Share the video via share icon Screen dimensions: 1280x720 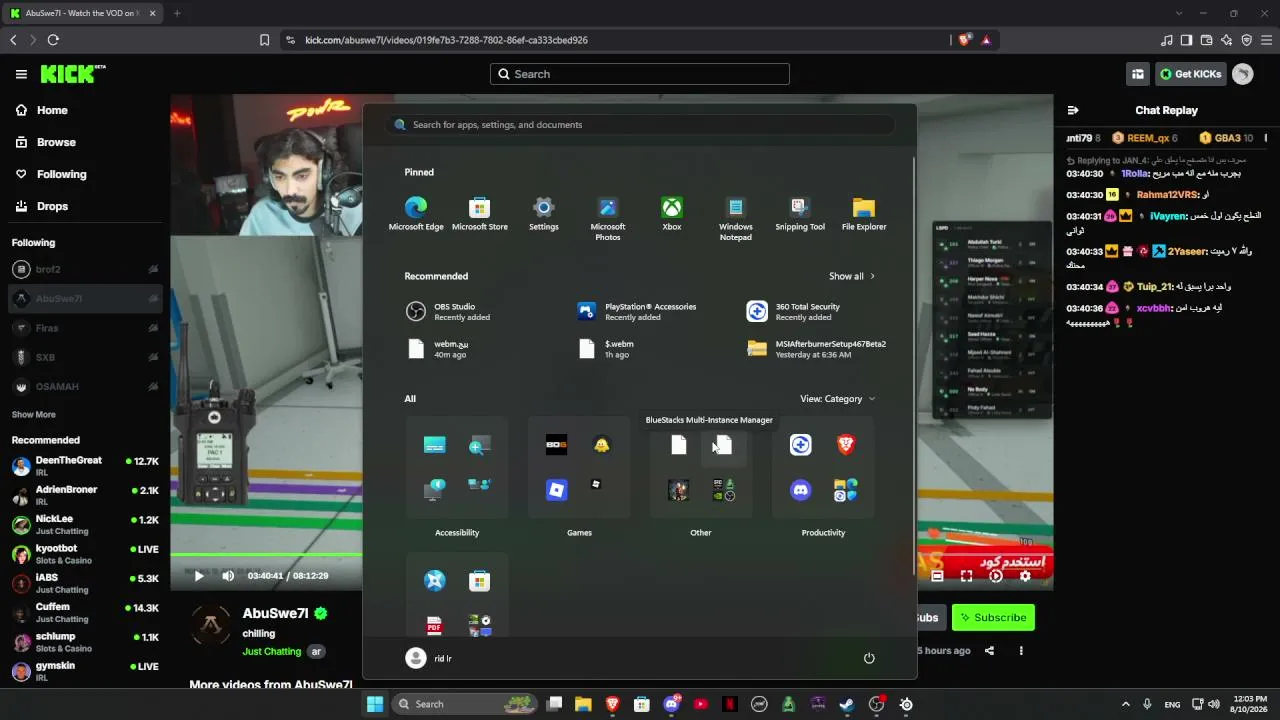click(989, 651)
